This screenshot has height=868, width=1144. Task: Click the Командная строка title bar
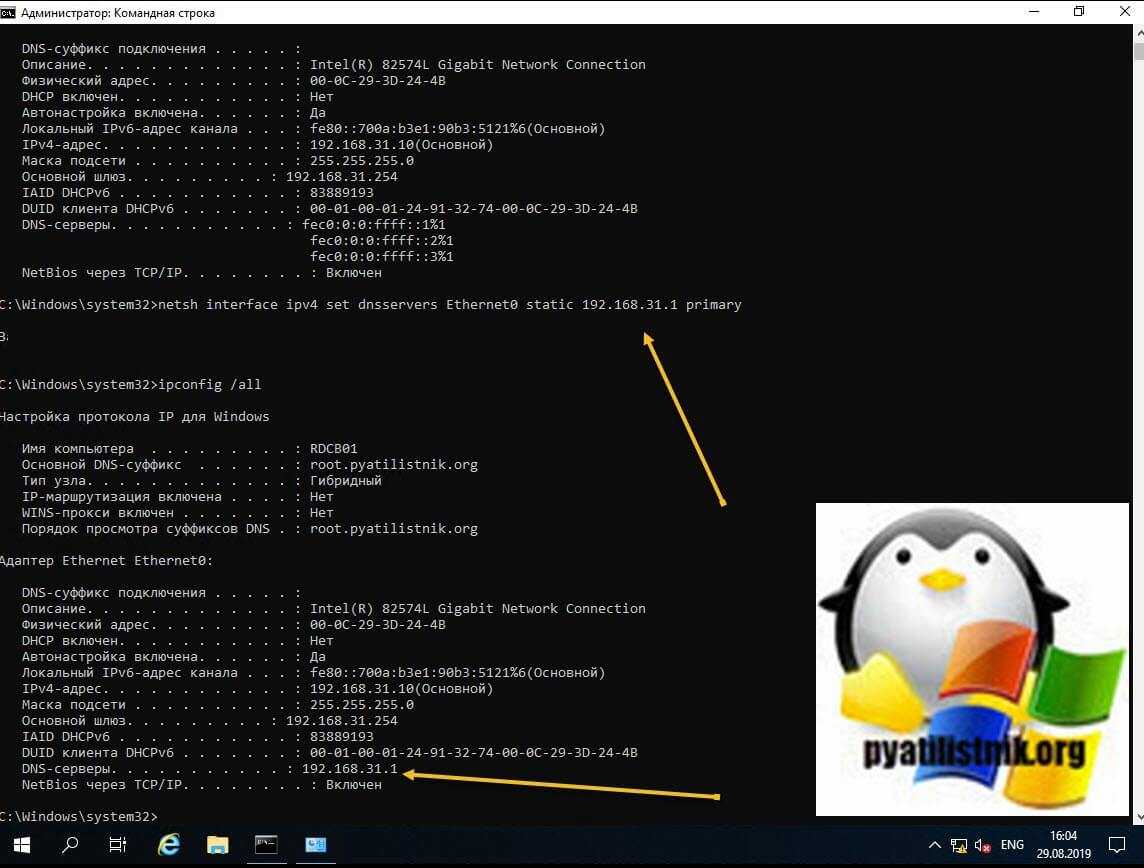pyautogui.click(x=500, y=13)
